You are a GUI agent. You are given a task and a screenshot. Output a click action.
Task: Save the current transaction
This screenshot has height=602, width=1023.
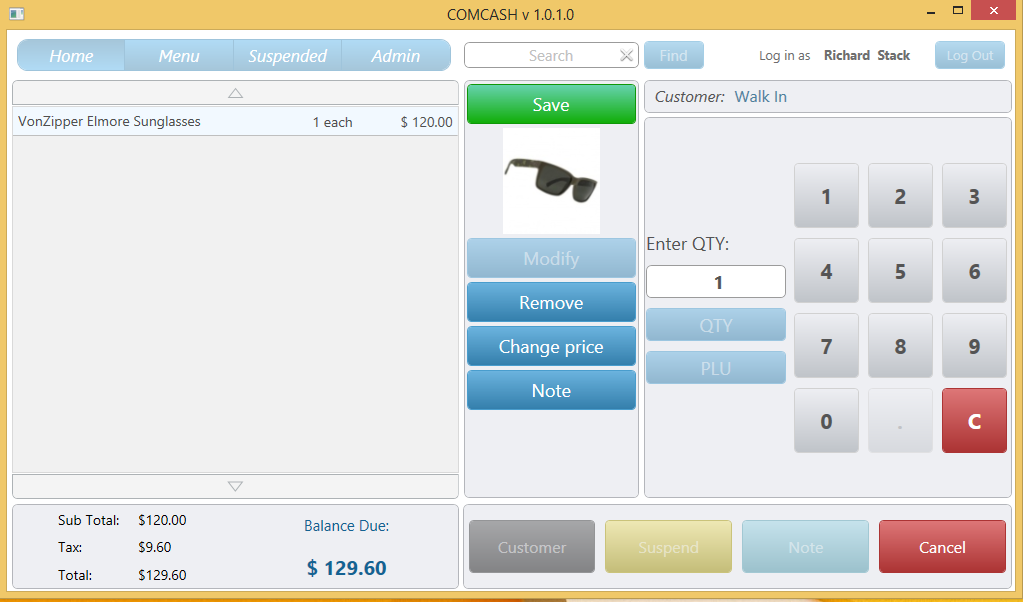[x=550, y=104]
